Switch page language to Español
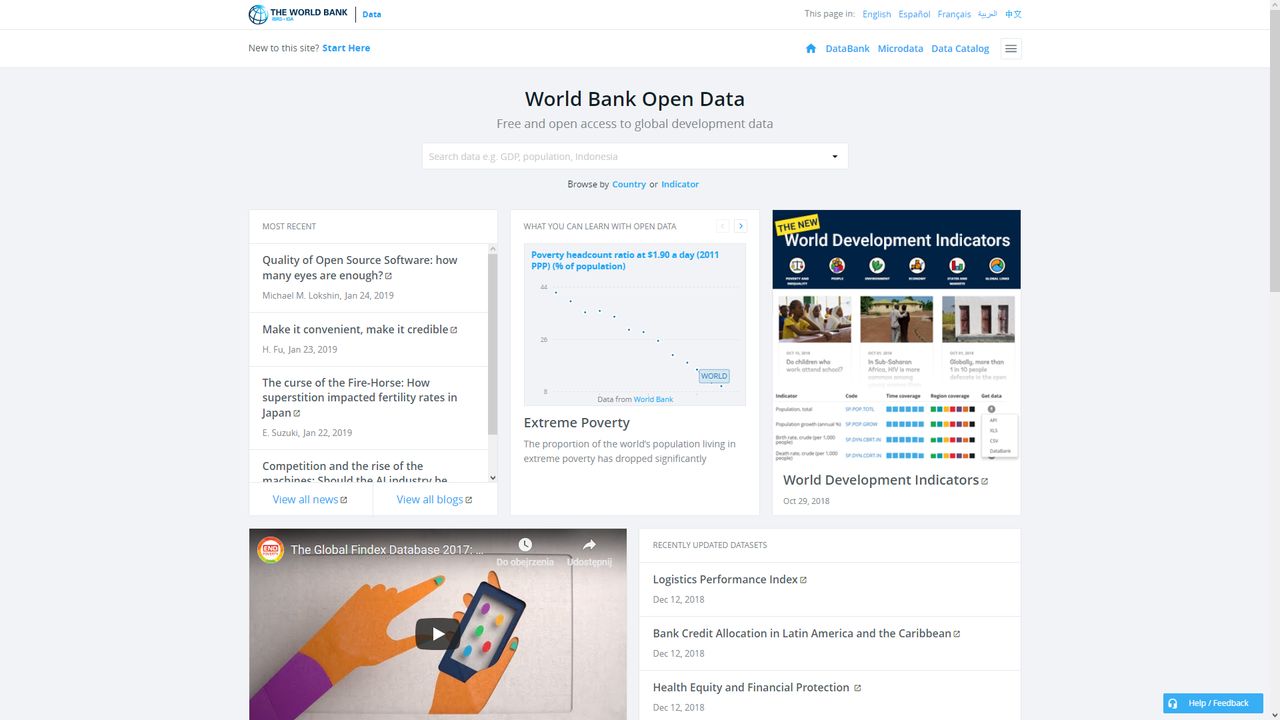The width and height of the screenshot is (1280, 720). pyautogui.click(x=914, y=14)
